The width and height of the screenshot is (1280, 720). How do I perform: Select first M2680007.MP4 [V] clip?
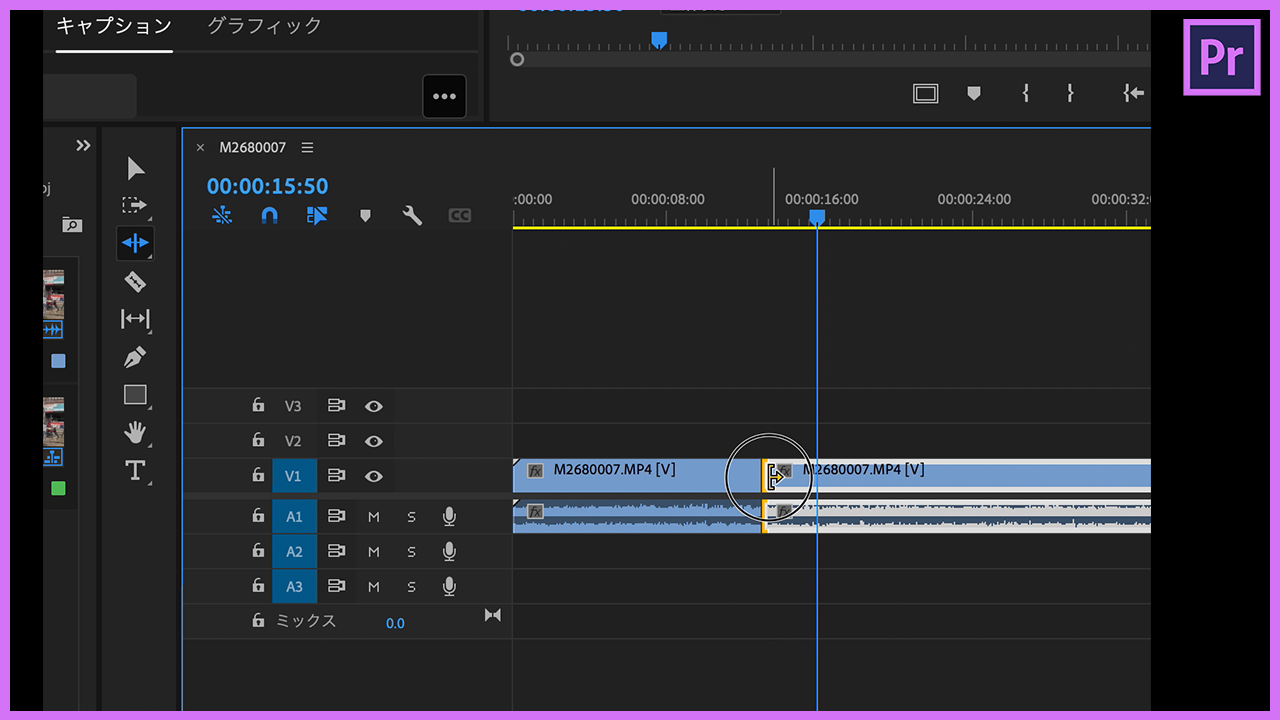pos(637,475)
